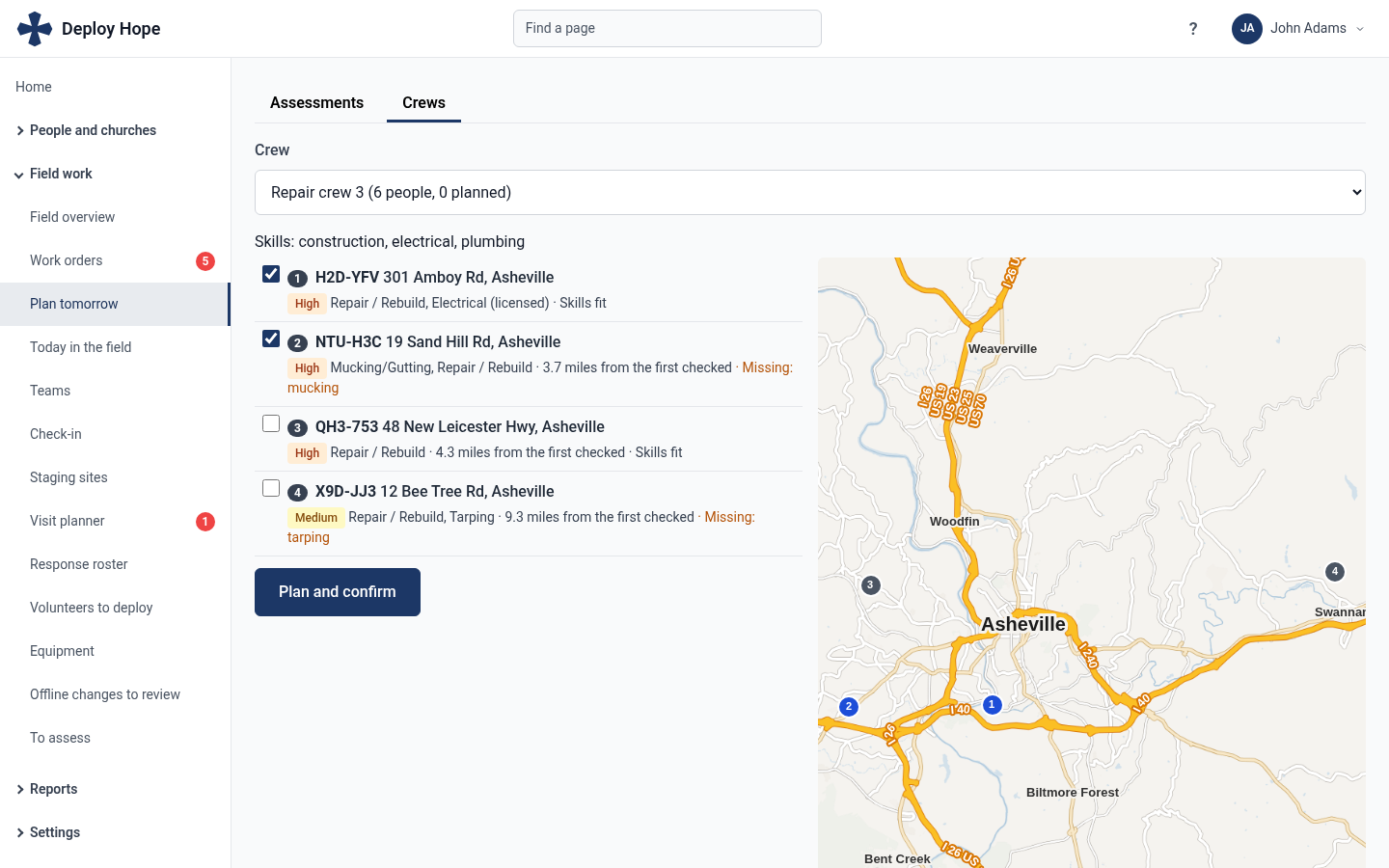Screen dimensions: 1389x868
Task: Click number 2 badge beside NTU-H3C
Action: [297, 343]
